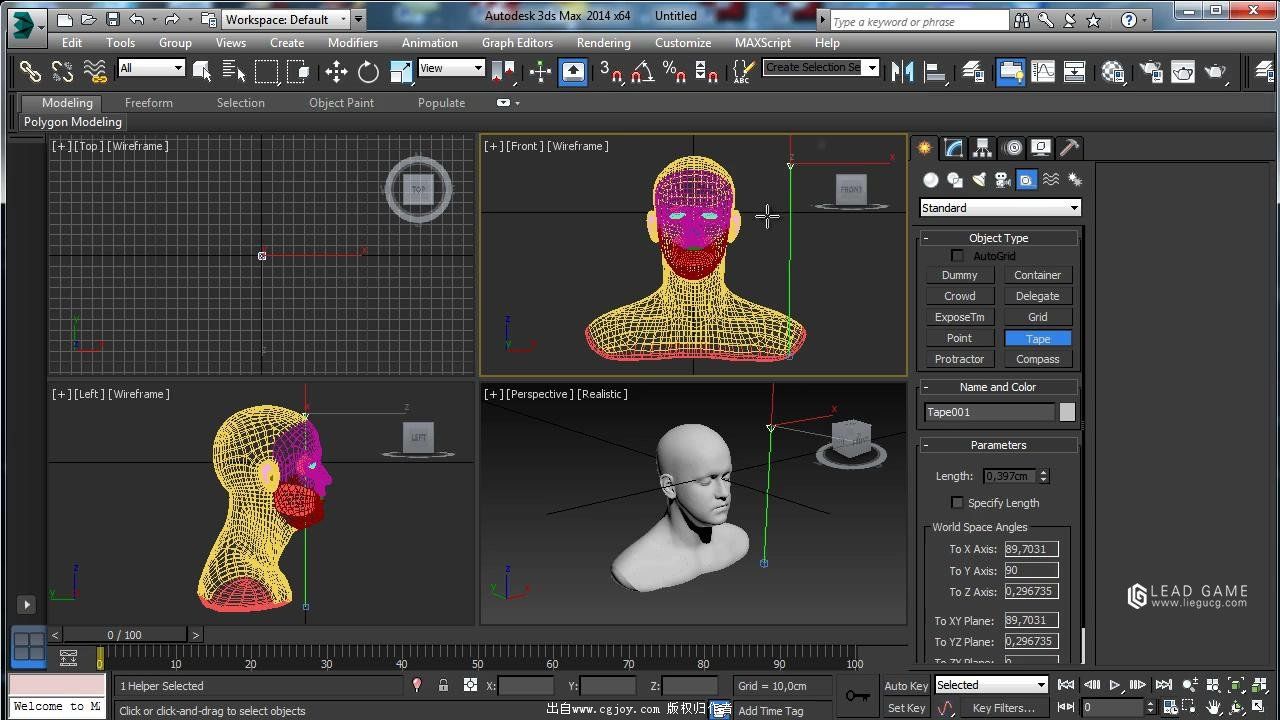Collapse the Object Type rollout
1280x720 pixels.
[x=998, y=238]
